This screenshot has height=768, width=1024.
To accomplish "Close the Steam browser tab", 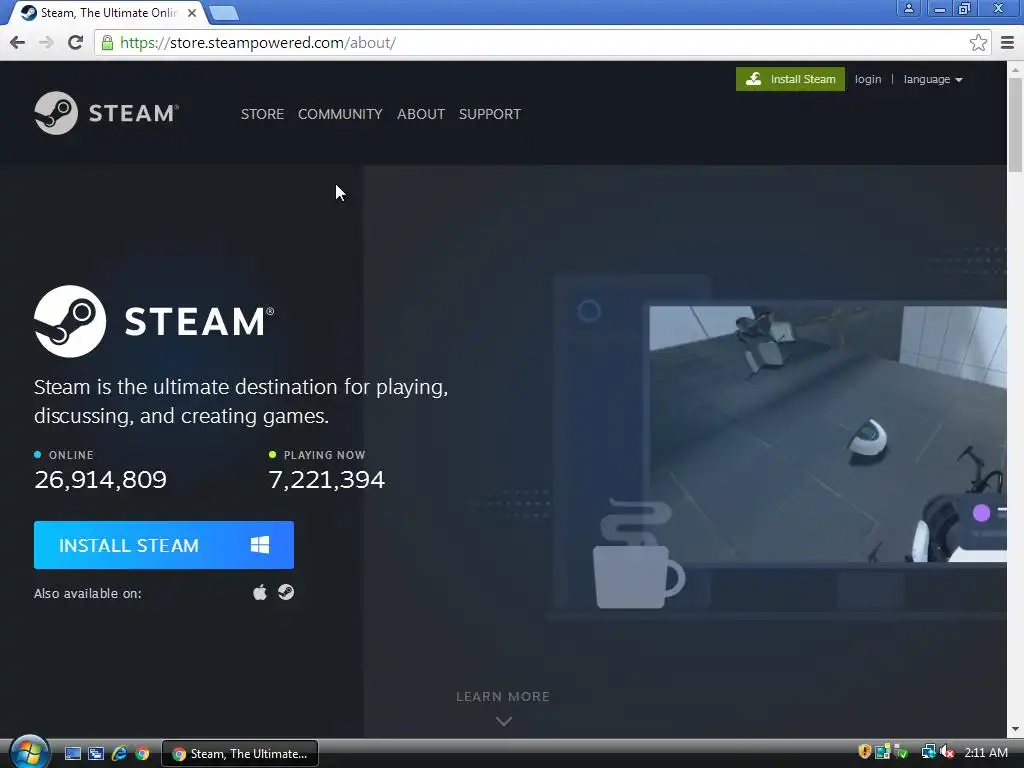I will 192,12.
